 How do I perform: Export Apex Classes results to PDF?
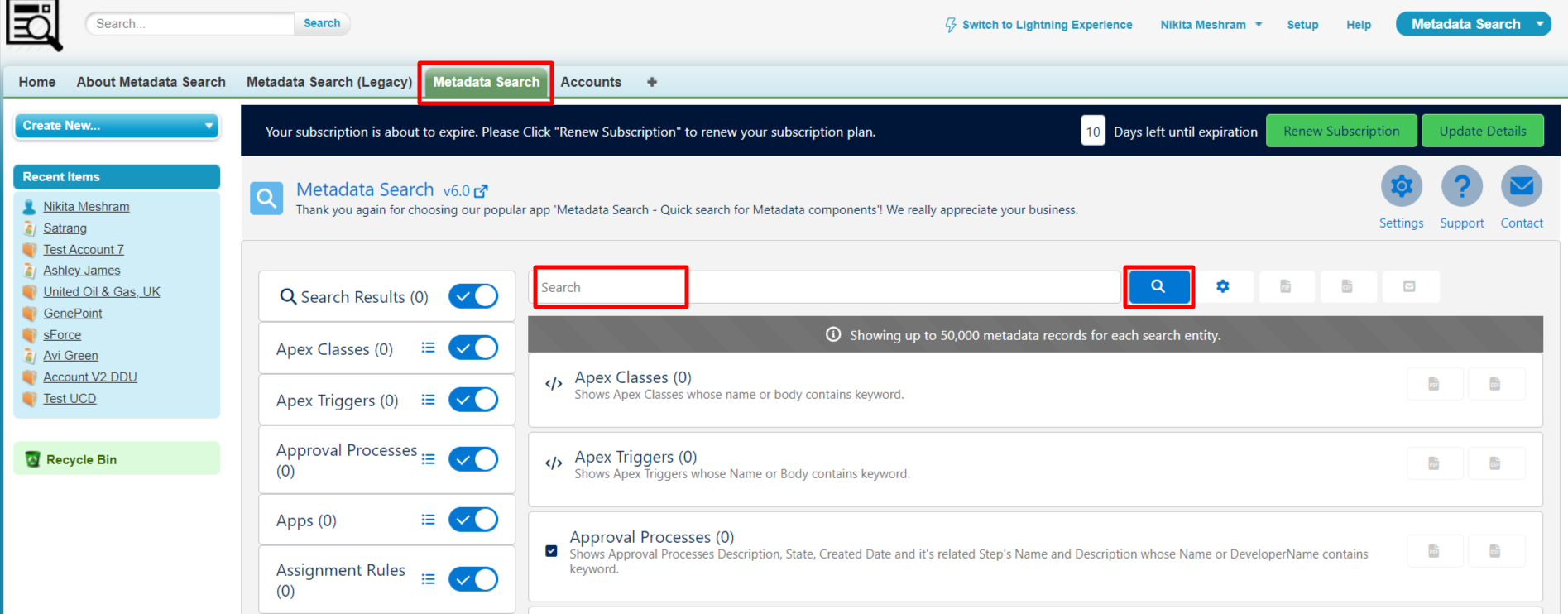(x=1434, y=384)
